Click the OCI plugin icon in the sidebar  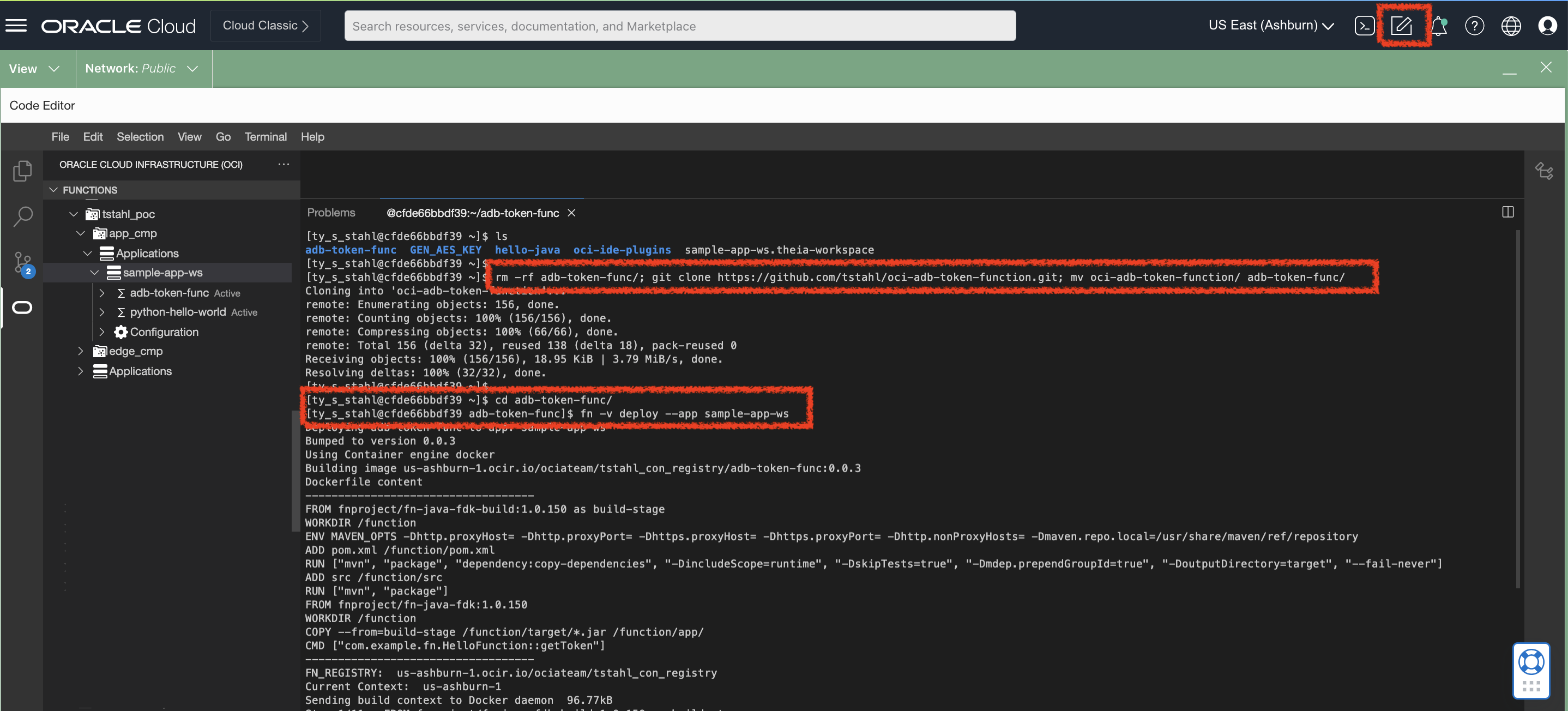[22, 308]
